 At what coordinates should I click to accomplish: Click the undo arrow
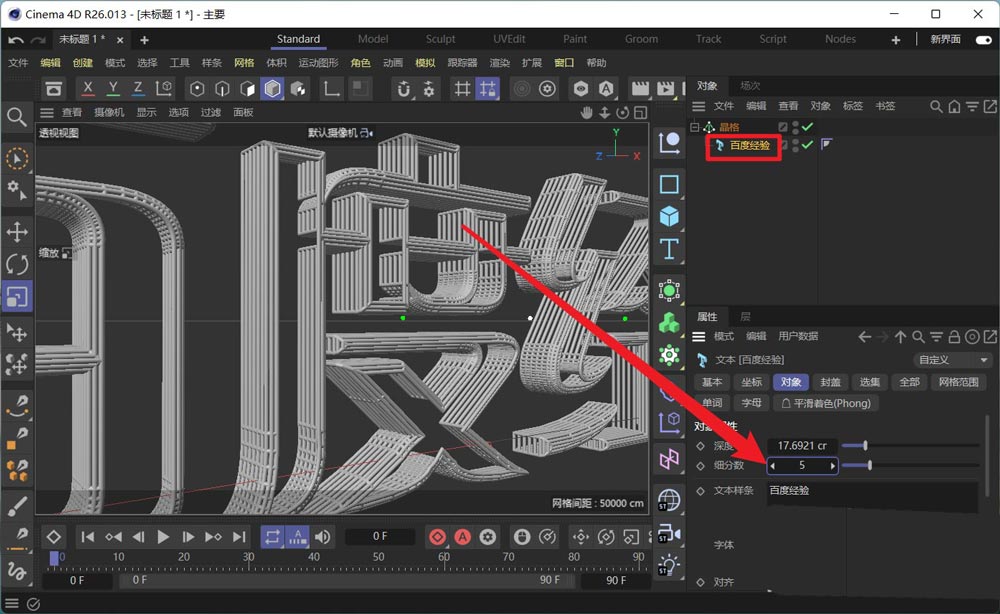pyautogui.click(x=16, y=40)
